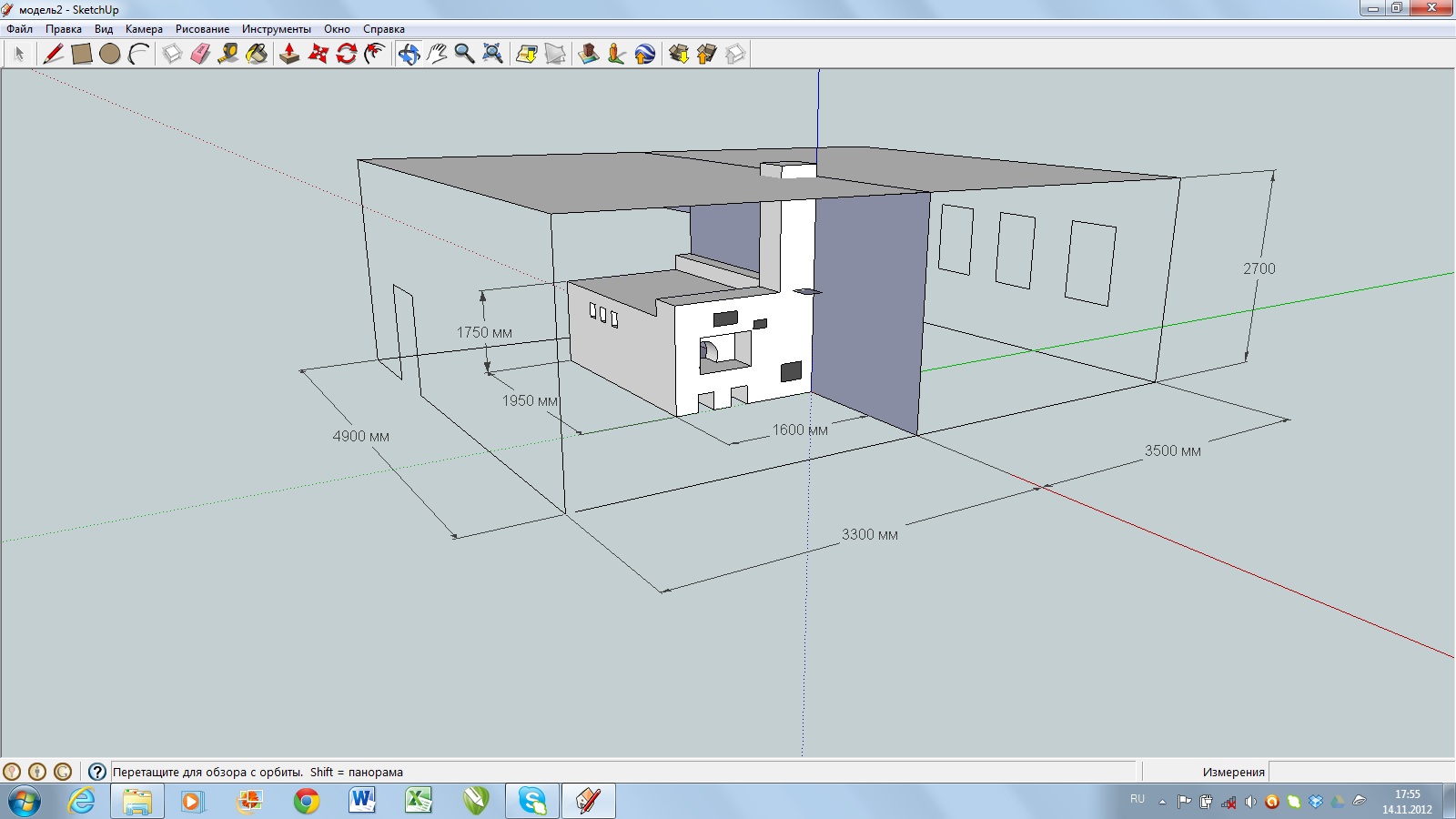Select the Rectangle drawing tool
Screen dimensions: 1456x819
coord(81,54)
